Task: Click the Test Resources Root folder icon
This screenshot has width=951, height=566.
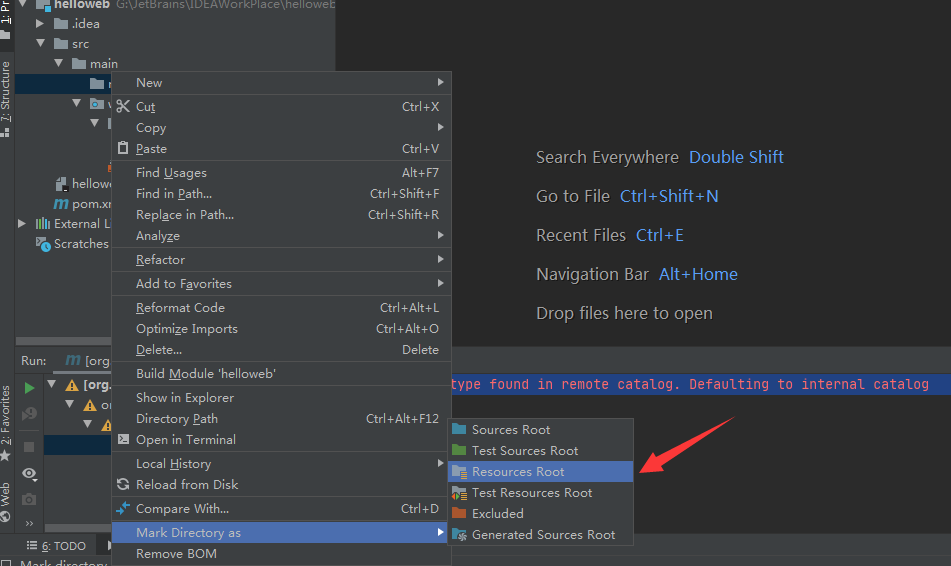Action: point(459,493)
